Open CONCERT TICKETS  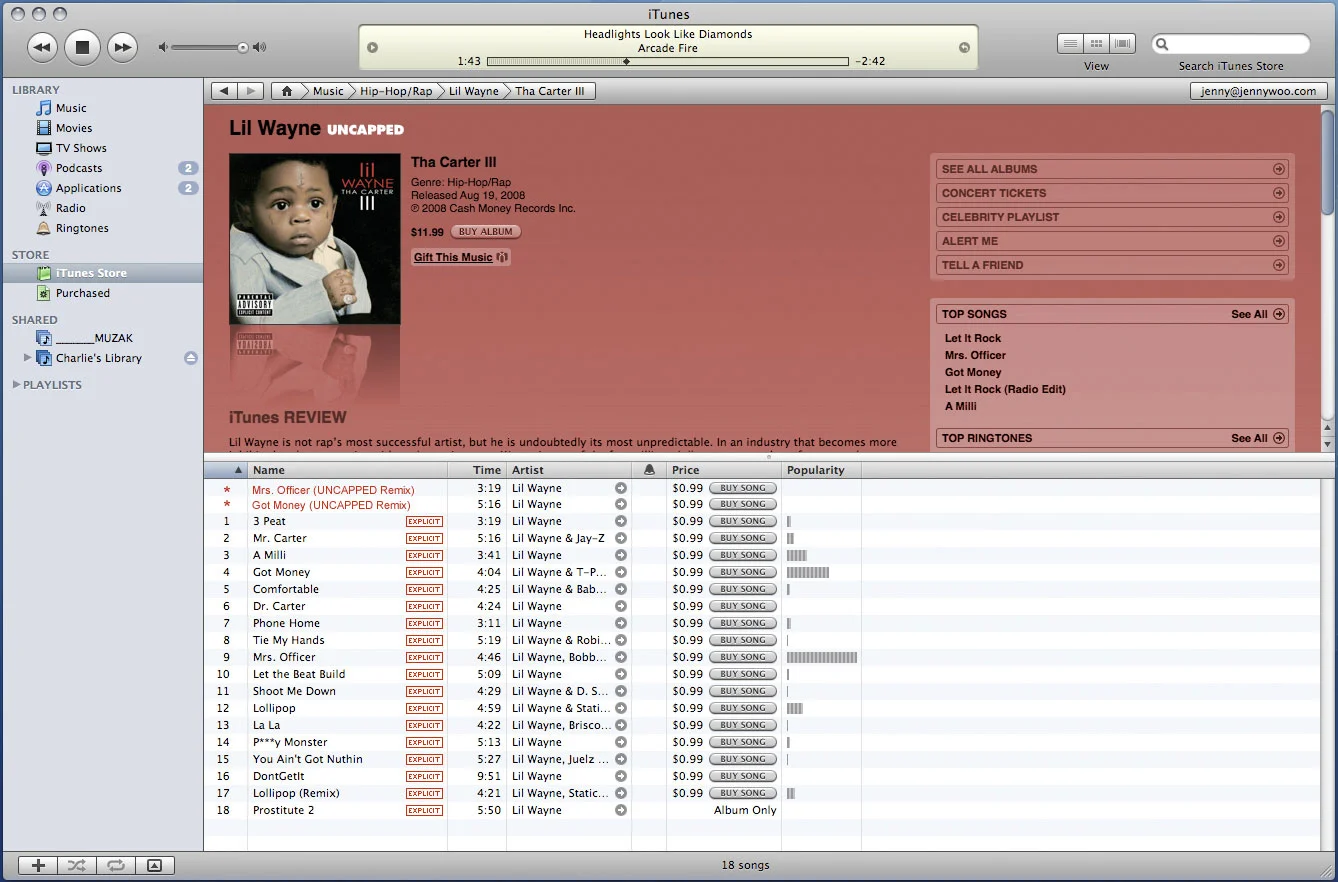point(1112,193)
